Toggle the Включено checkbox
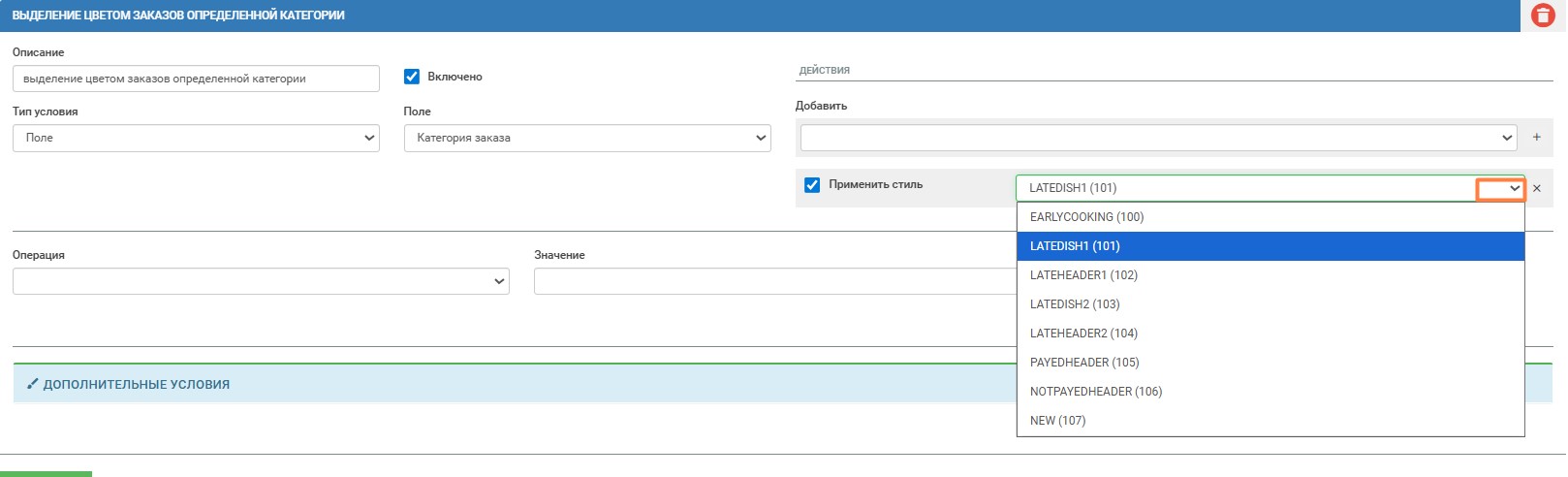 click(412, 77)
